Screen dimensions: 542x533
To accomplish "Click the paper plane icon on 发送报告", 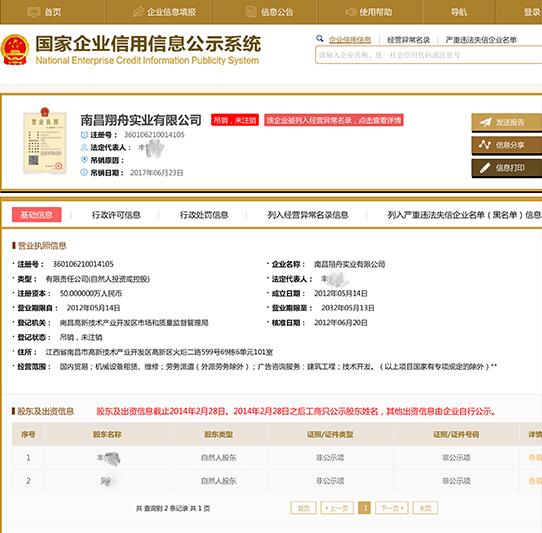I will (485, 122).
